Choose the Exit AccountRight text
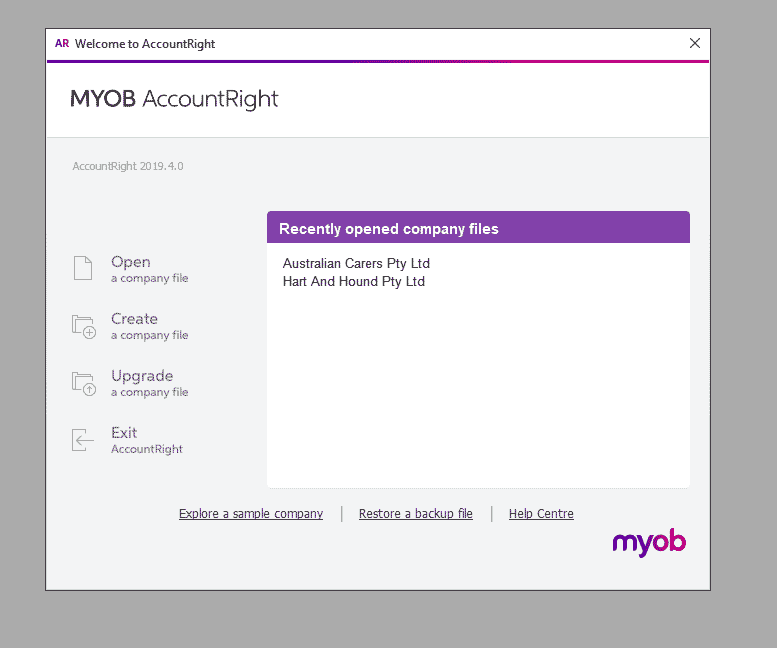The width and height of the screenshot is (777, 648). [146, 440]
